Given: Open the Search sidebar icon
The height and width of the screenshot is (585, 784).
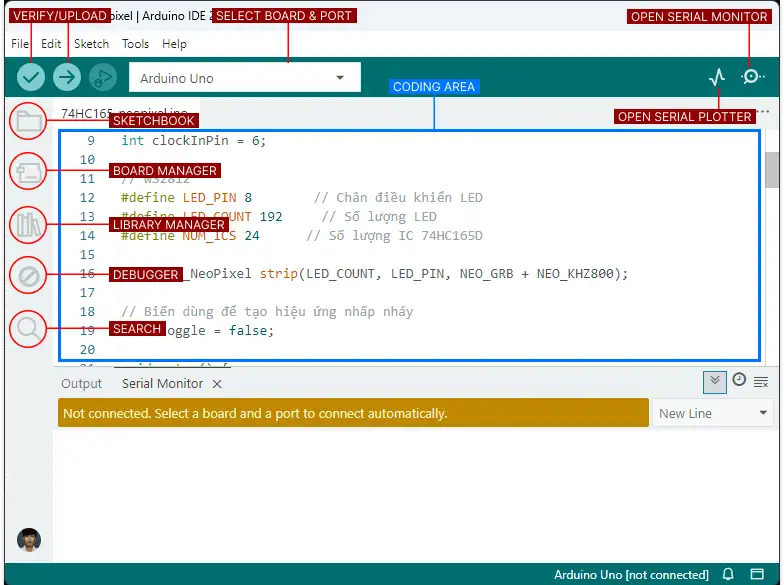Looking at the screenshot, I should coord(28,329).
